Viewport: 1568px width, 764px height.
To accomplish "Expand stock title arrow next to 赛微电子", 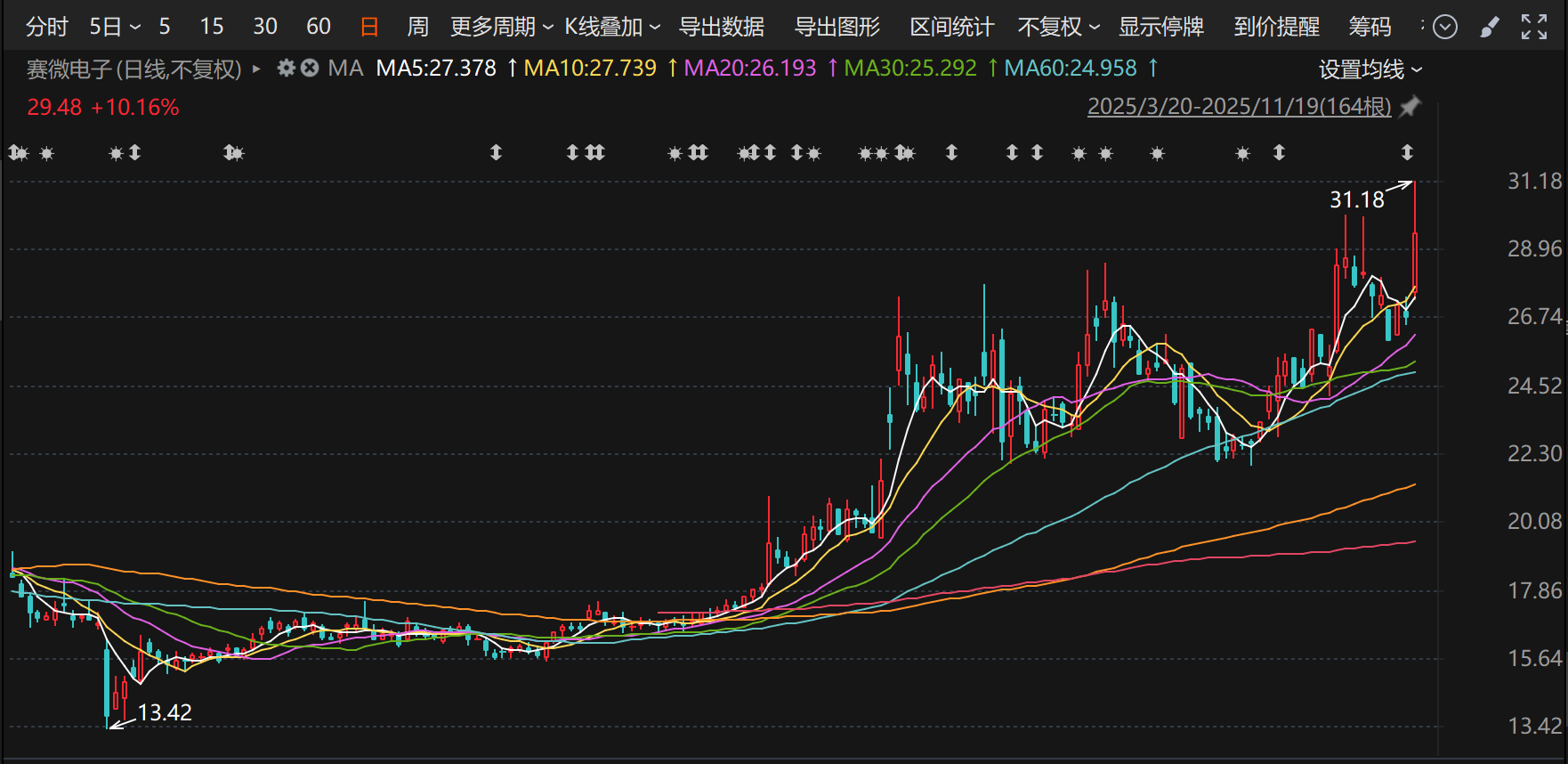I will pos(256,69).
